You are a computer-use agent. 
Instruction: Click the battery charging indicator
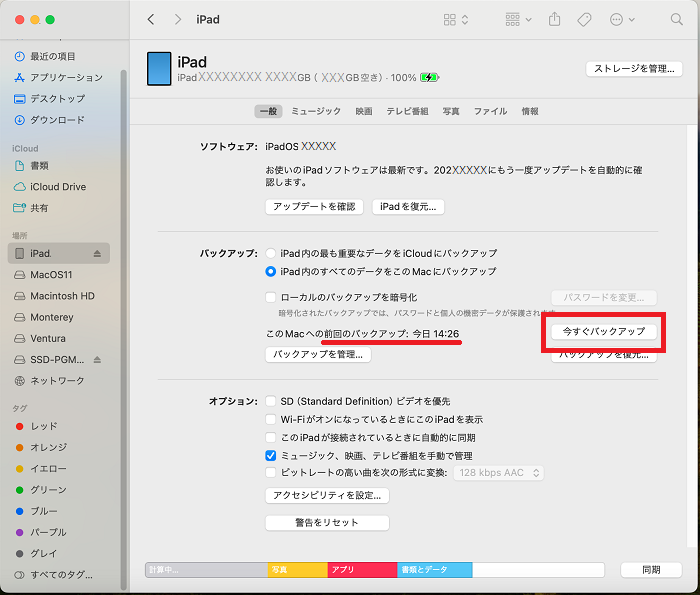point(429,77)
